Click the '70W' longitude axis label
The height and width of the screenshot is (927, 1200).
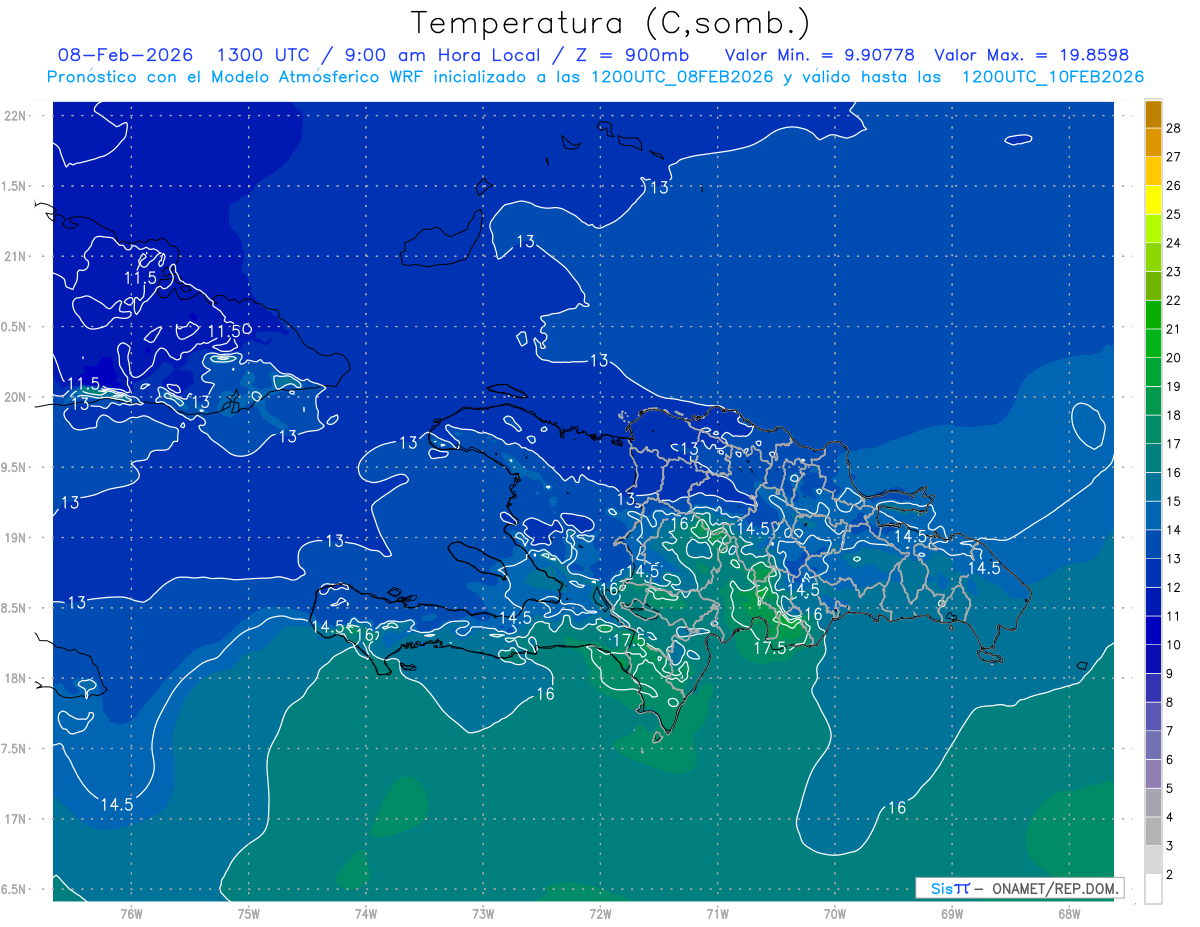pos(835,913)
